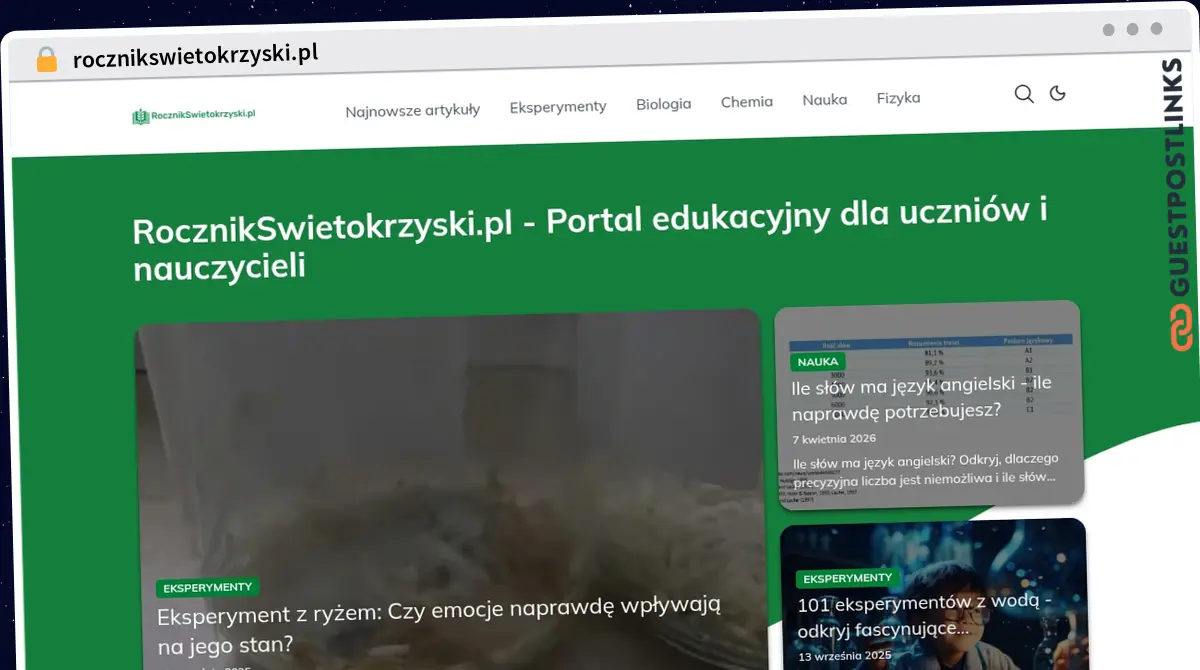Image resolution: width=1200 pixels, height=670 pixels.
Task: Open Nauka menu item
Action: 825,100
